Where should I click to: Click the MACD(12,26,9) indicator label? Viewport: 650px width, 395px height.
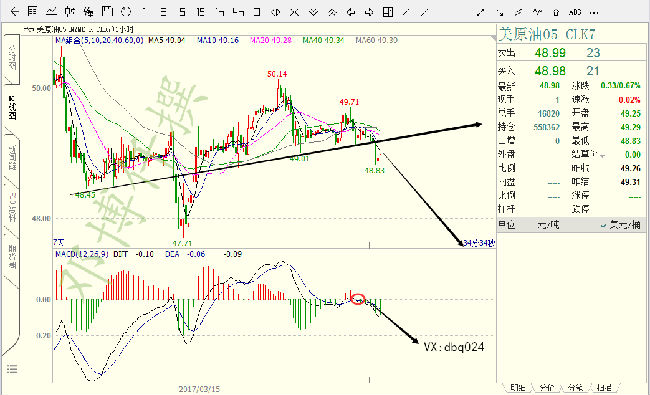82,254
